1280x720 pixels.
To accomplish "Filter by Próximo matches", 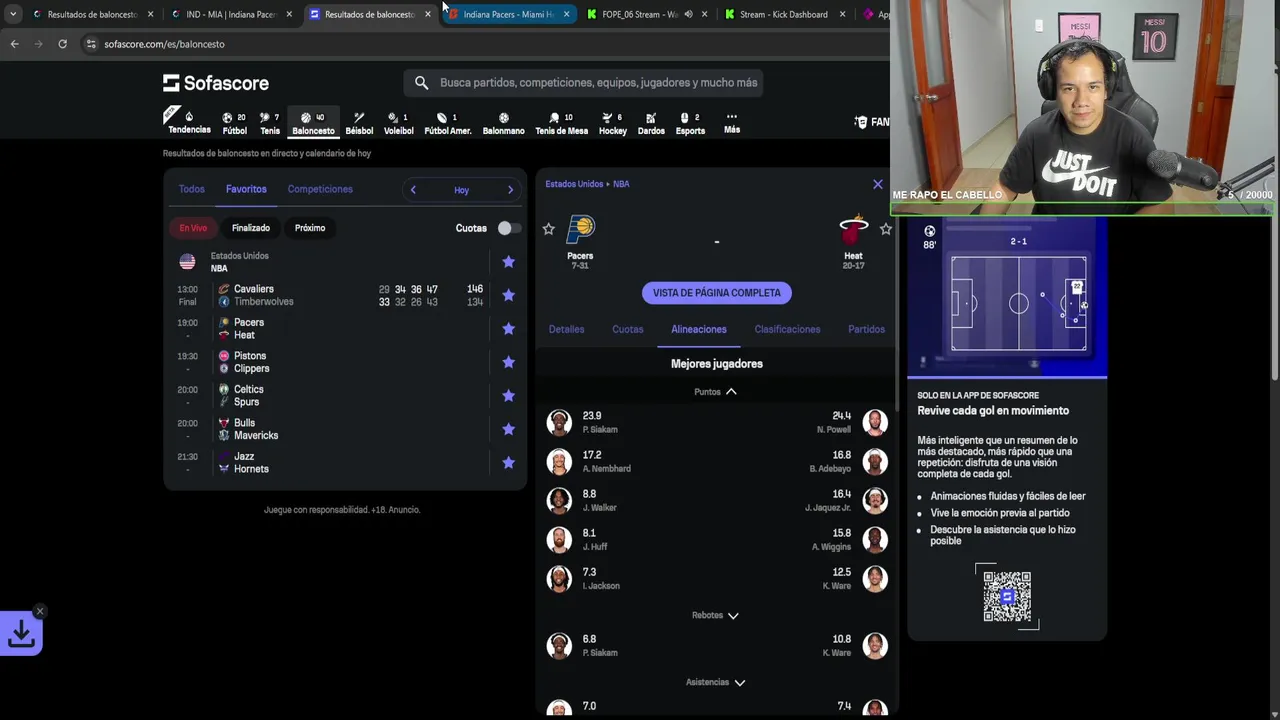I will [310, 228].
